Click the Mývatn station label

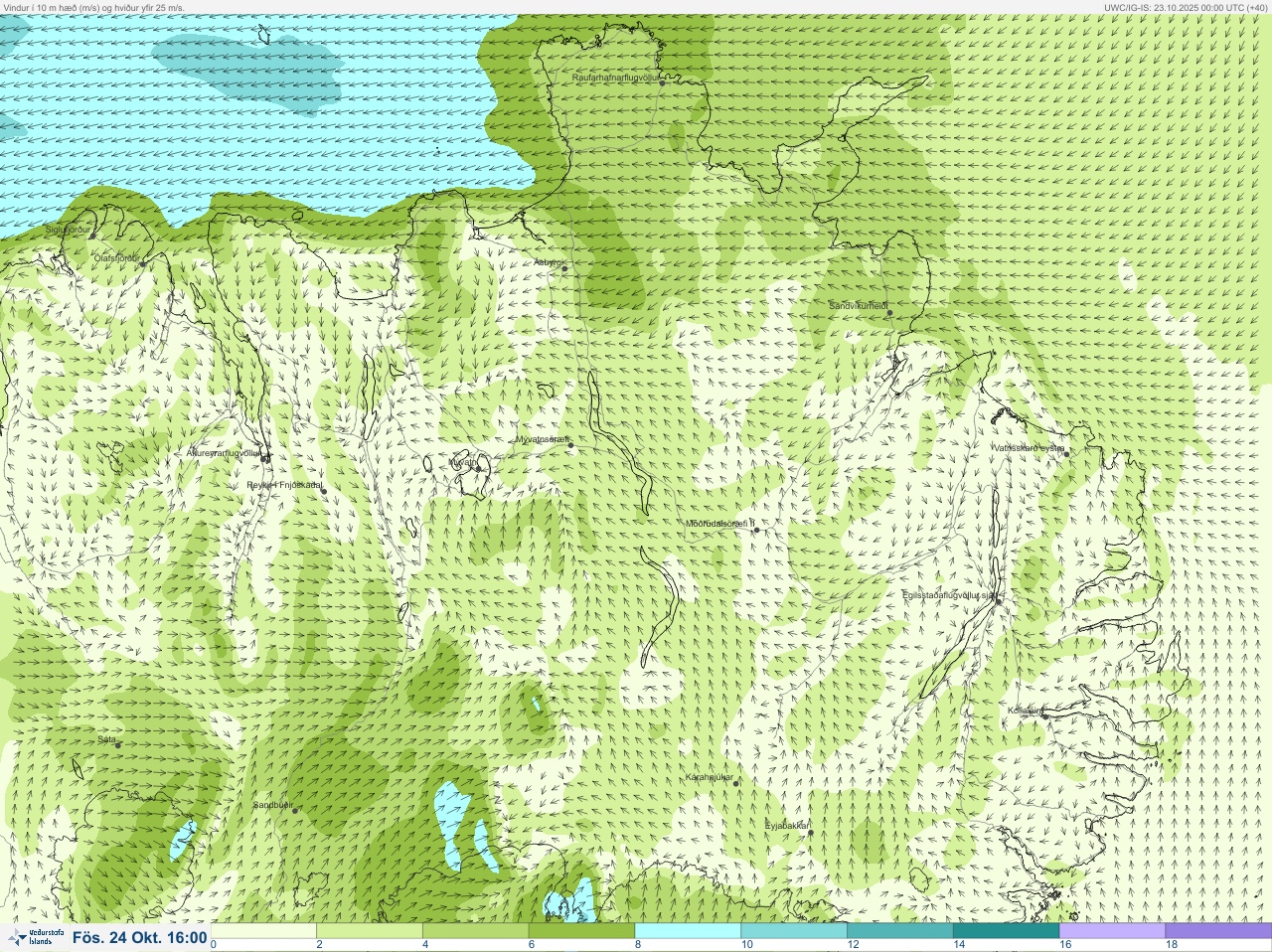(463, 462)
